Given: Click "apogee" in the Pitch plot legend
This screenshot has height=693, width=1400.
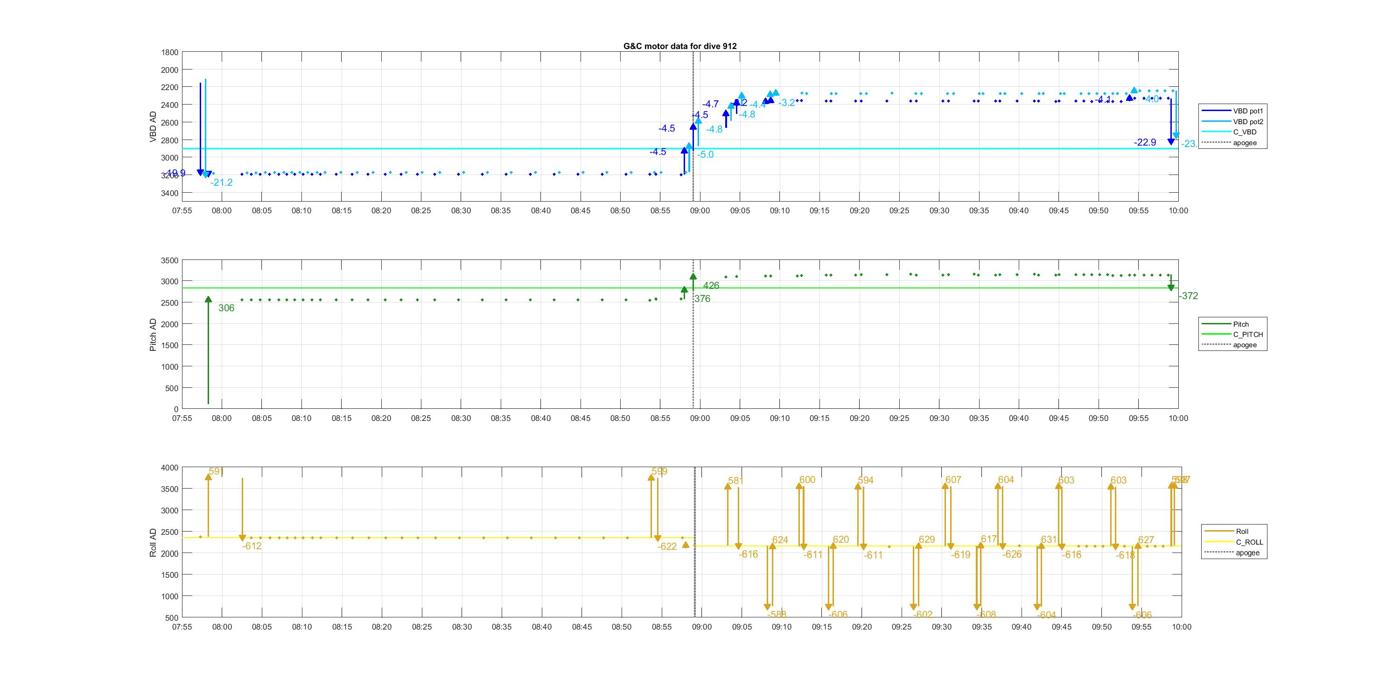Looking at the screenshot, I should [1231, 345].
